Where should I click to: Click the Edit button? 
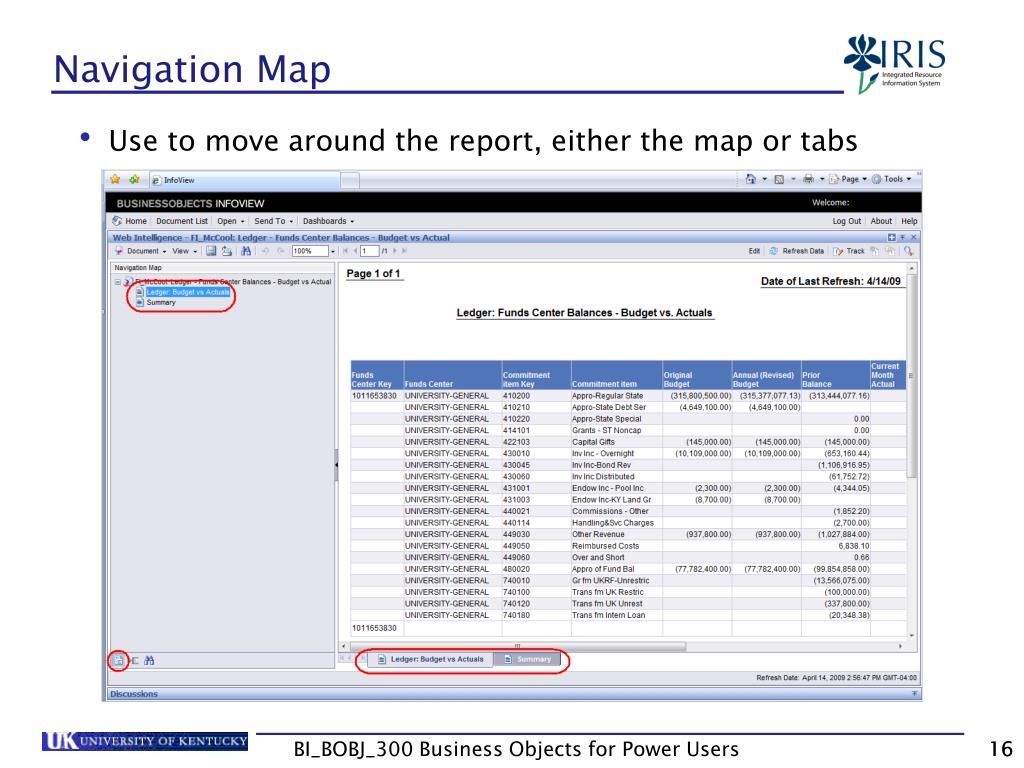point(754,251)
